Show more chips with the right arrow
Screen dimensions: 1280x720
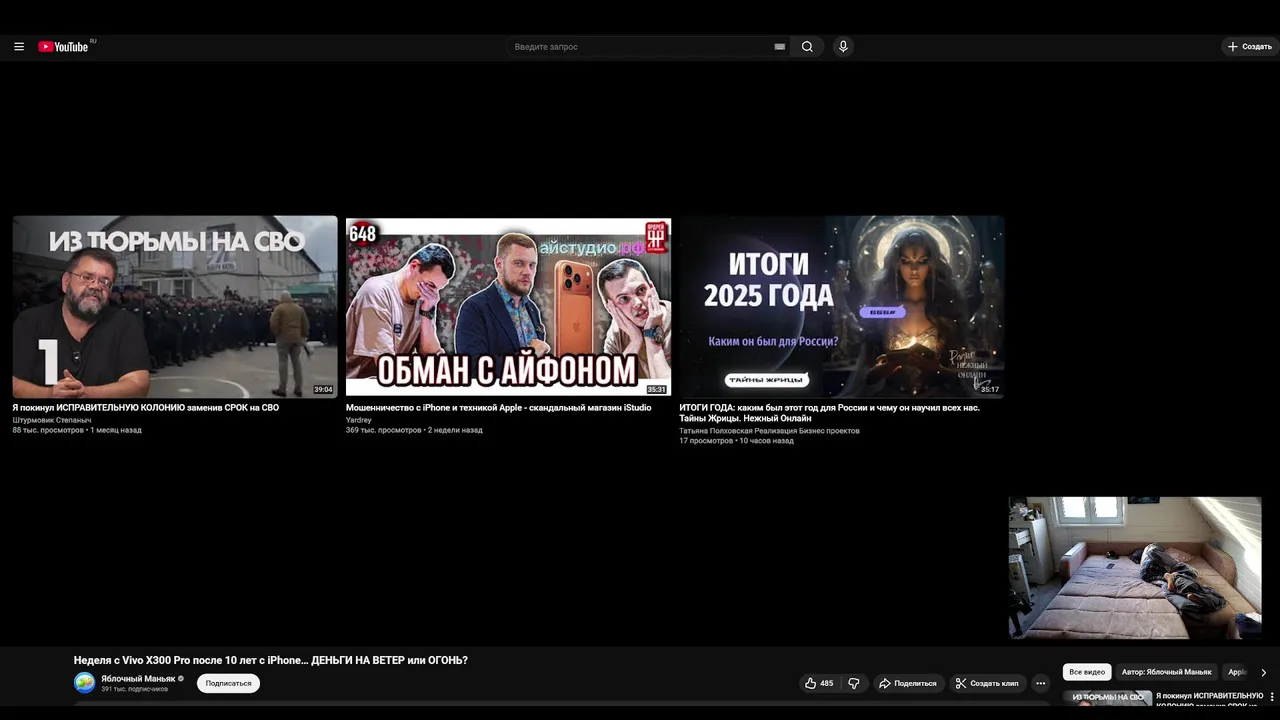pyautogui.click(x=1263, y=672)
